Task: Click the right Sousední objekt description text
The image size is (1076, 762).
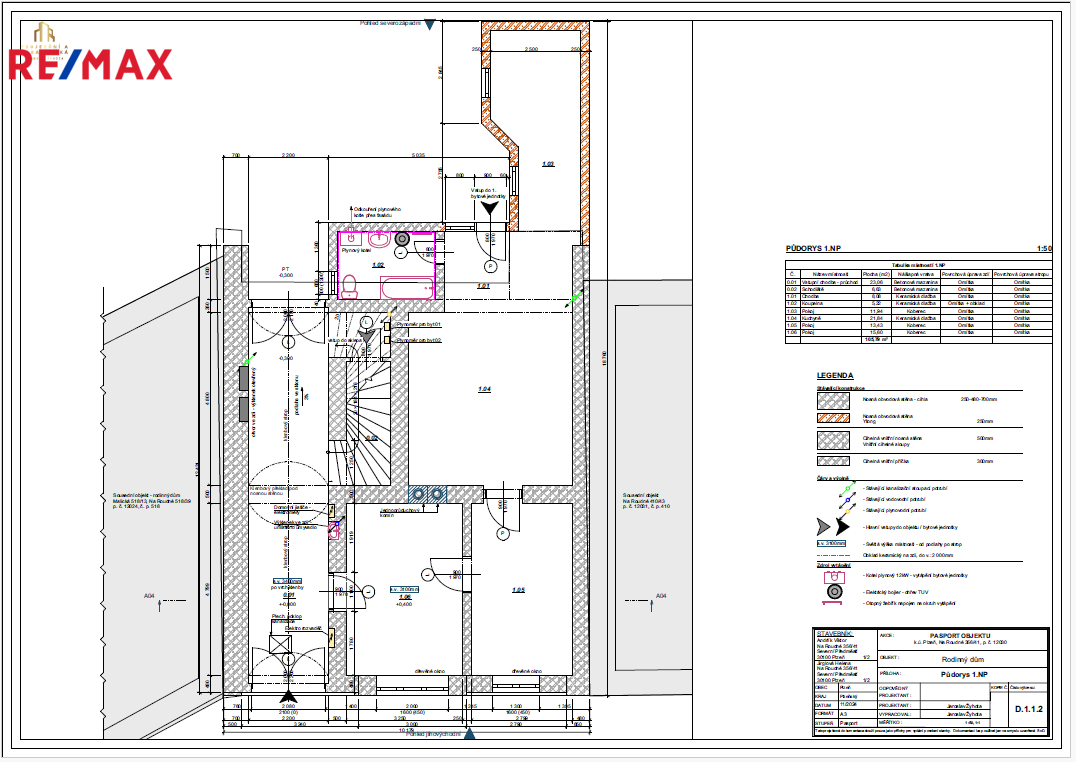Action: [646, 500]
